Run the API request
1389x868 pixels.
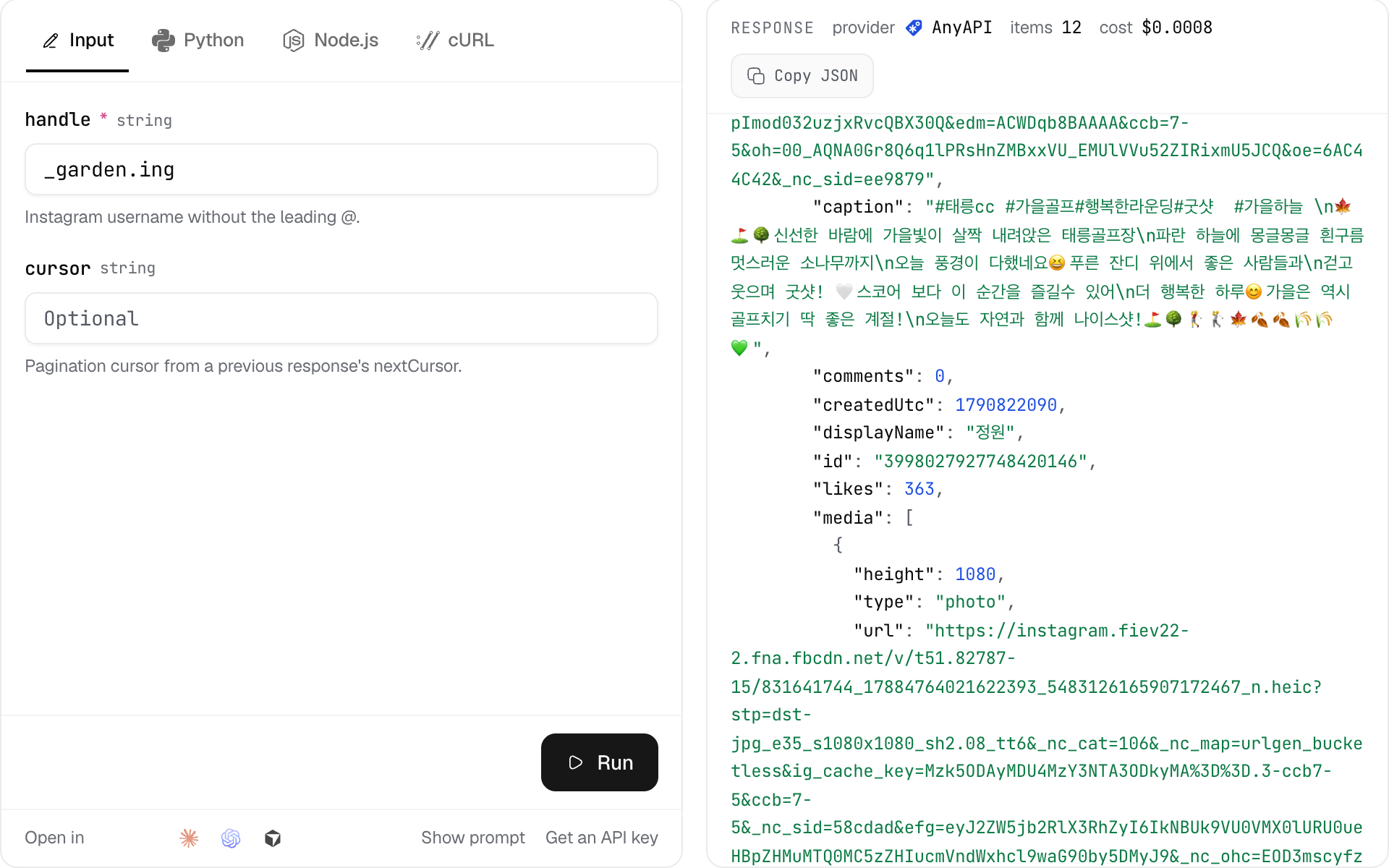point(600,762)
